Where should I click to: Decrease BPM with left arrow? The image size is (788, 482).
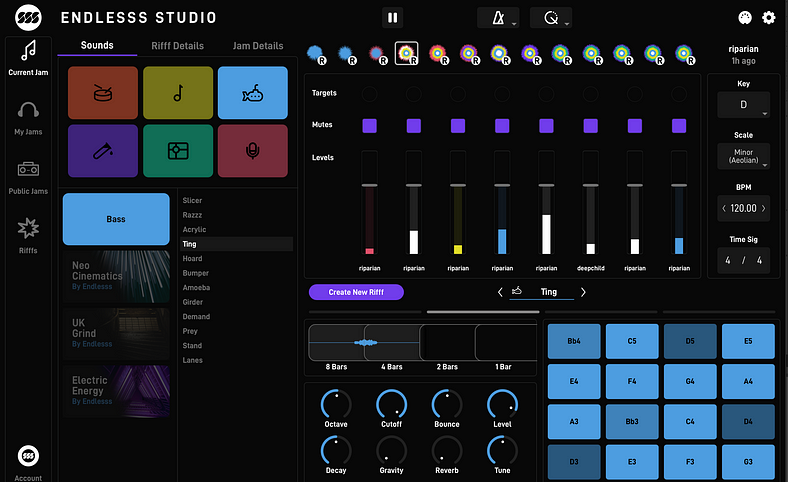click(724, 208)
